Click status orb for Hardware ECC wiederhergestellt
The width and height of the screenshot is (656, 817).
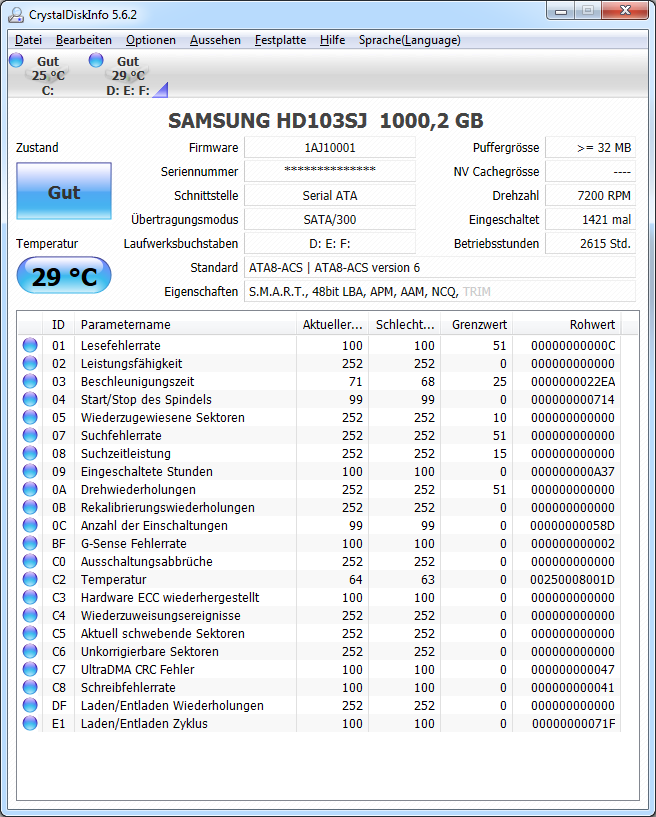30,597
